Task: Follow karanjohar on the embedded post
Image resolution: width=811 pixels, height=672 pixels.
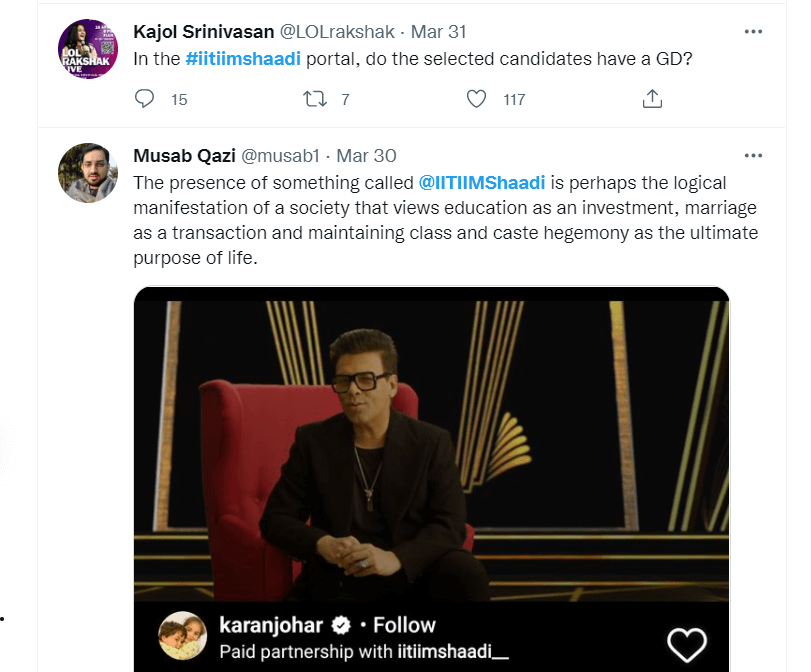Action: coord(404,626)
